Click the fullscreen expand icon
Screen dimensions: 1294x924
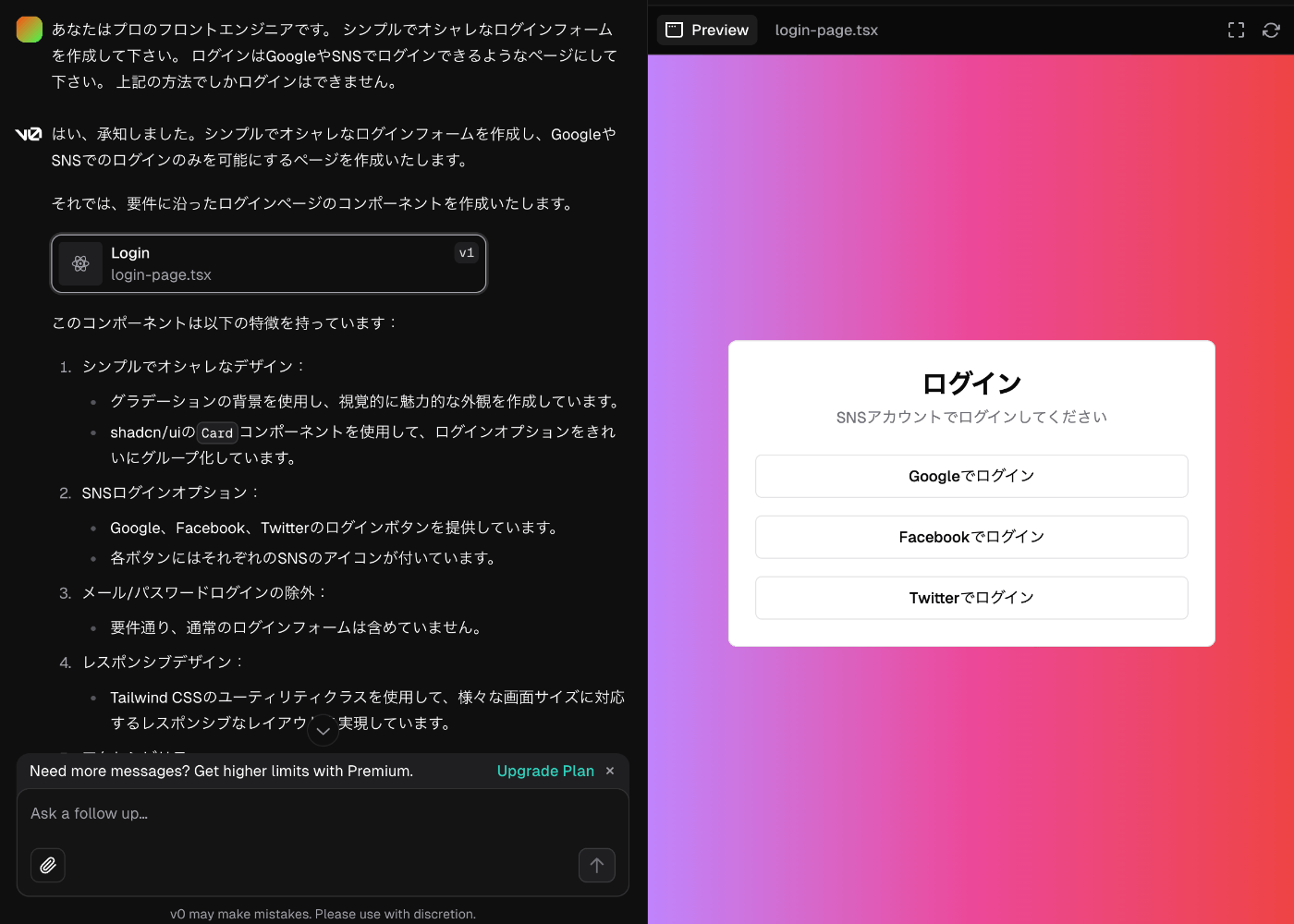coord(1236,30)
